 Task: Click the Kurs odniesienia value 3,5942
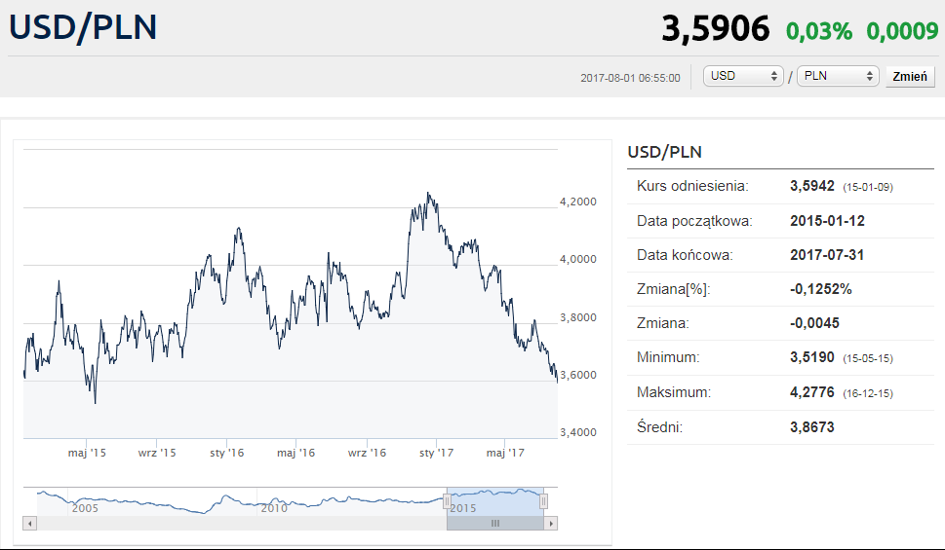coord(812,186)
